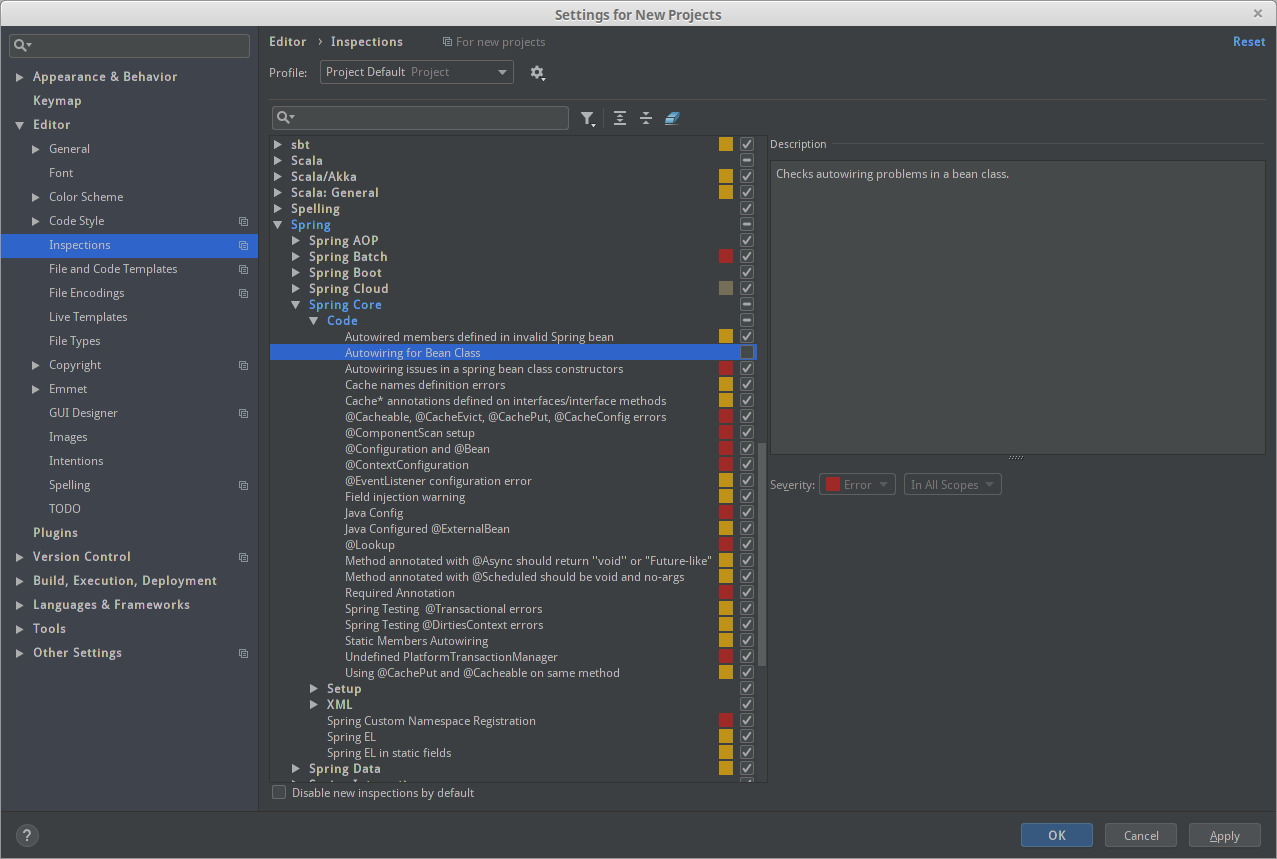This screenshot has width=1277, height=859.
Task: Open the File Types settings page
Action: 75,341
